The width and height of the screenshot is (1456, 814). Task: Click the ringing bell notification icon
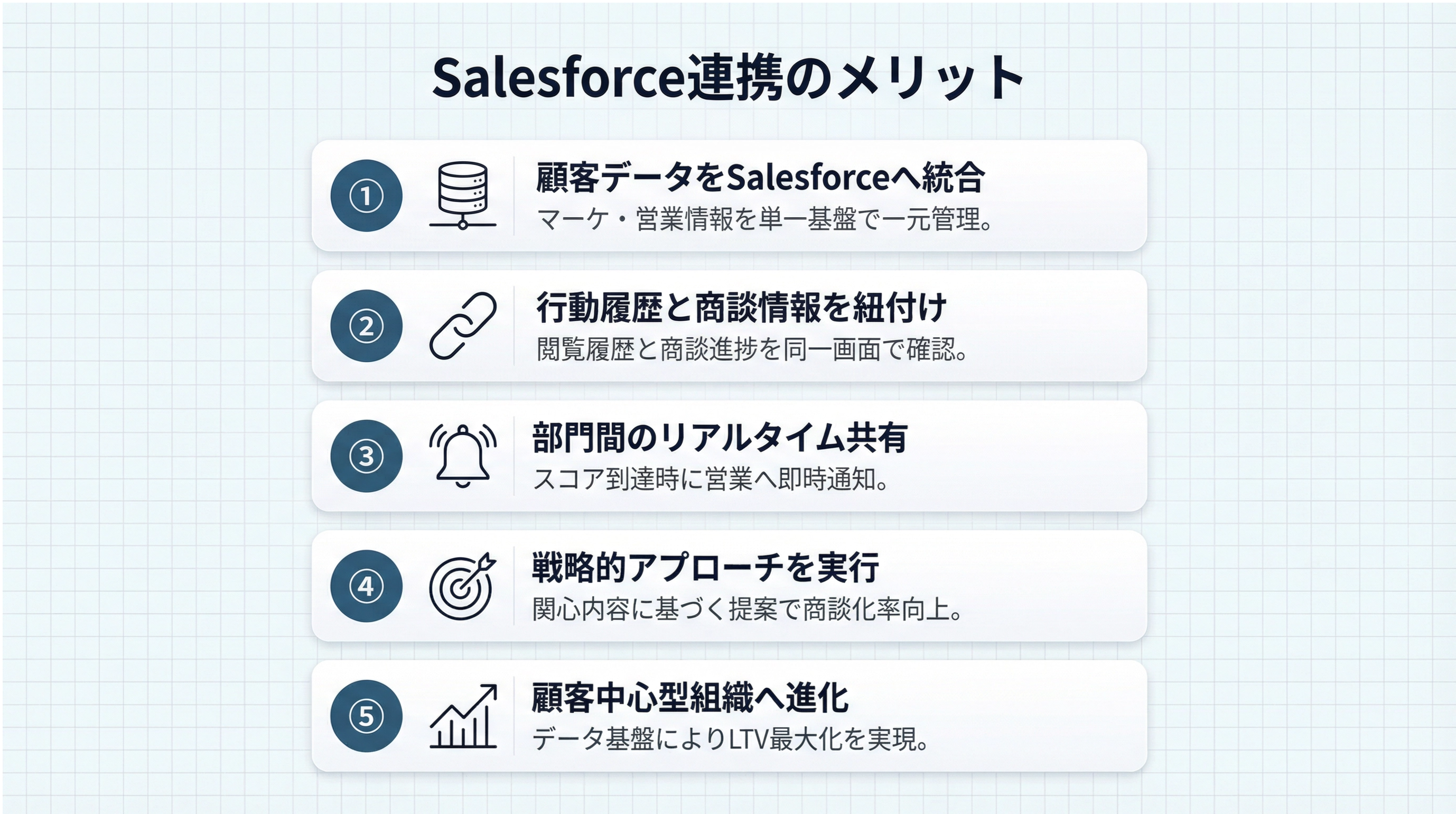point(462,456)
